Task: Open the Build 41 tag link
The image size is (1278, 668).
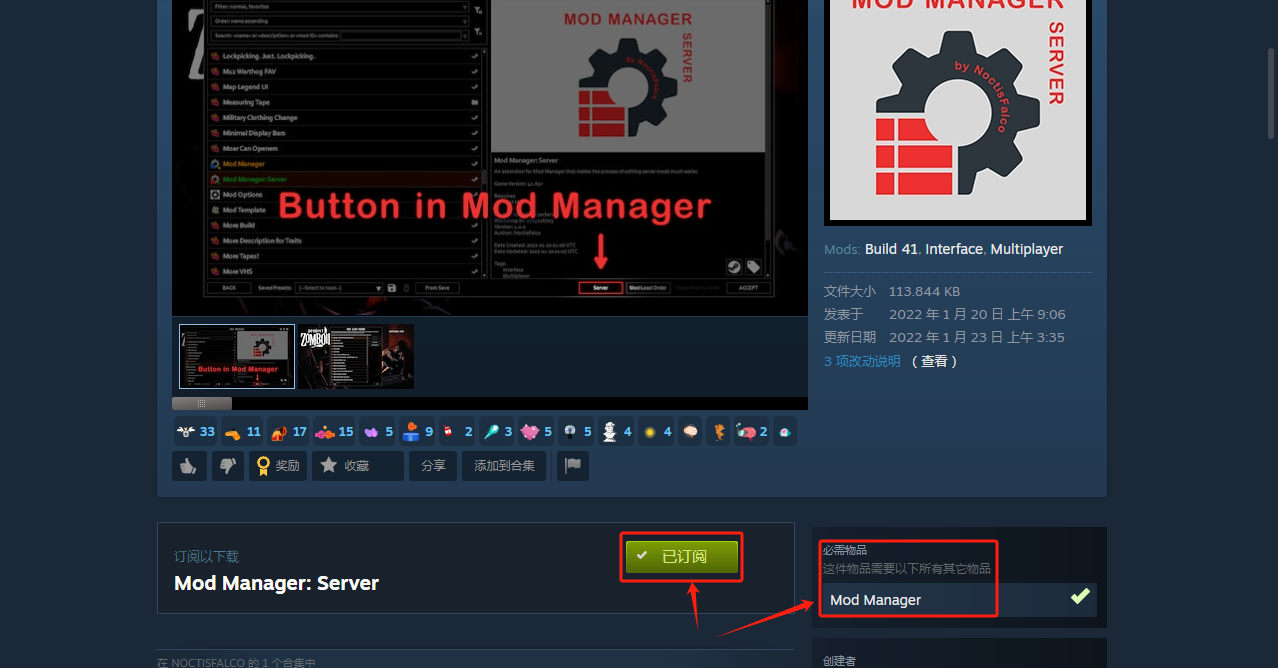Action: point(891,249)
